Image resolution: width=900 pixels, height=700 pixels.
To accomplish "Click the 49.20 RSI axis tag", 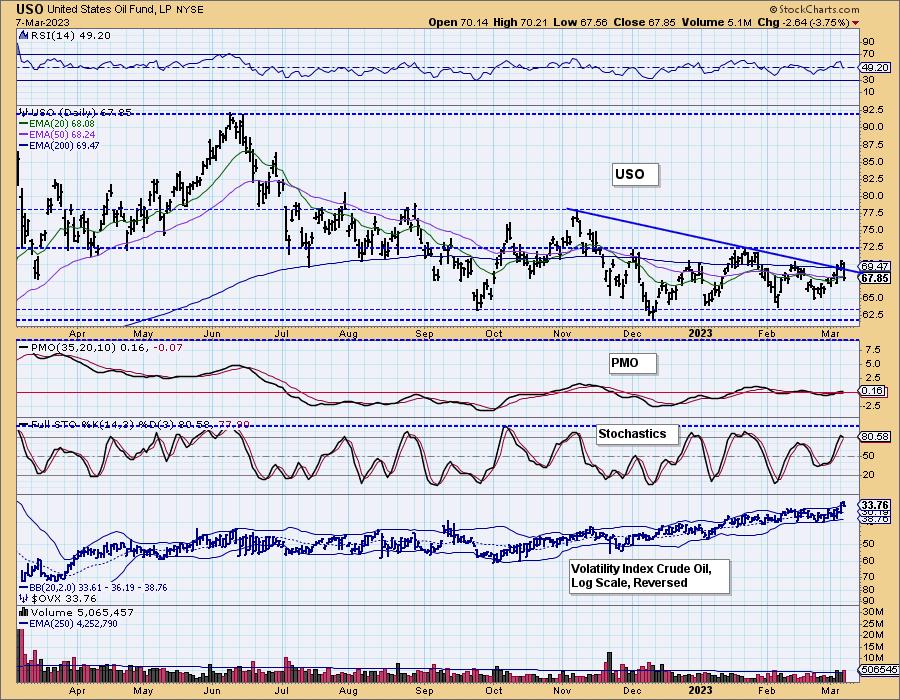I will [x=875, y=67].
